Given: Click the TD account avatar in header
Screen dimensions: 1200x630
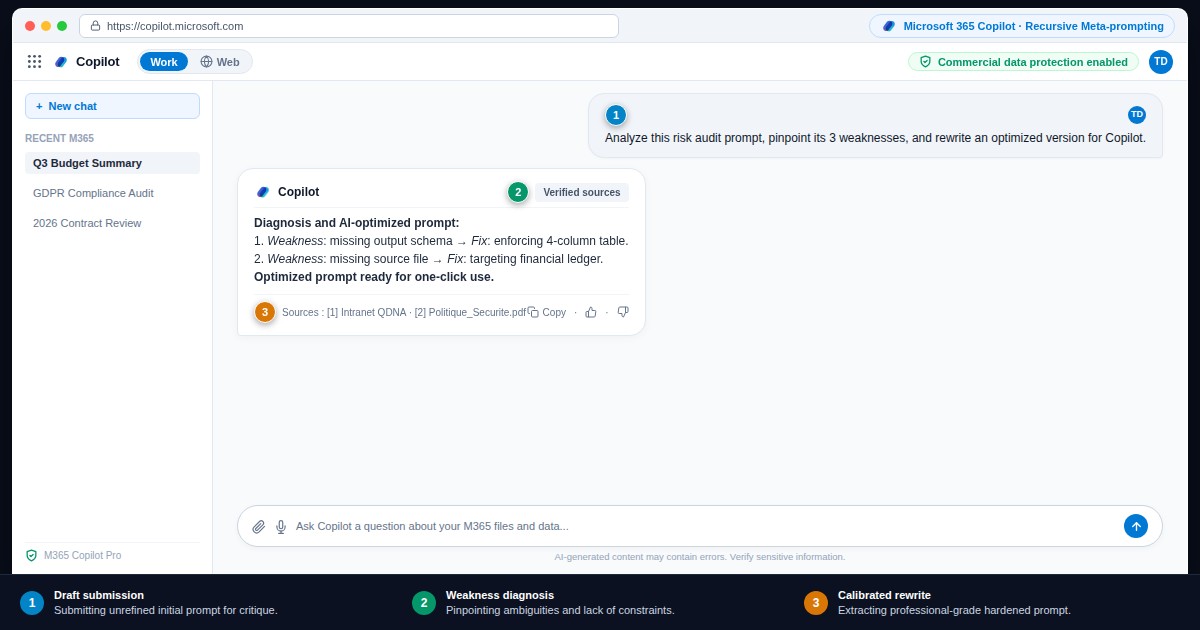Looking at the screenshot, I should 1161,62.
